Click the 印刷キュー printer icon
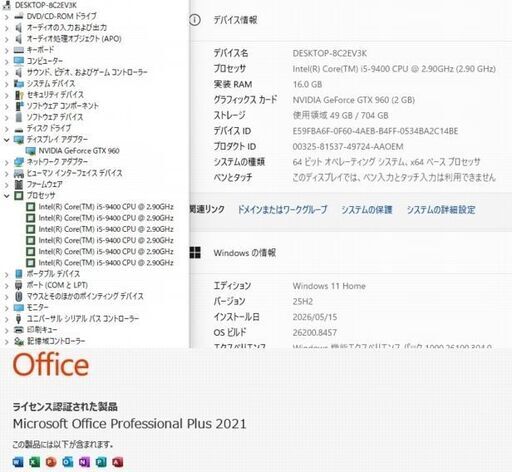Screen dimensions: 512x472 19,330
